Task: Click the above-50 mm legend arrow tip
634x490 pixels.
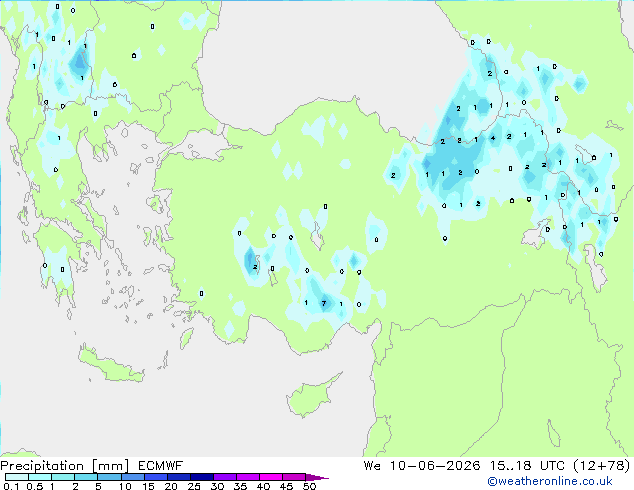Action: pyautogui.click(x=317, y=477)
